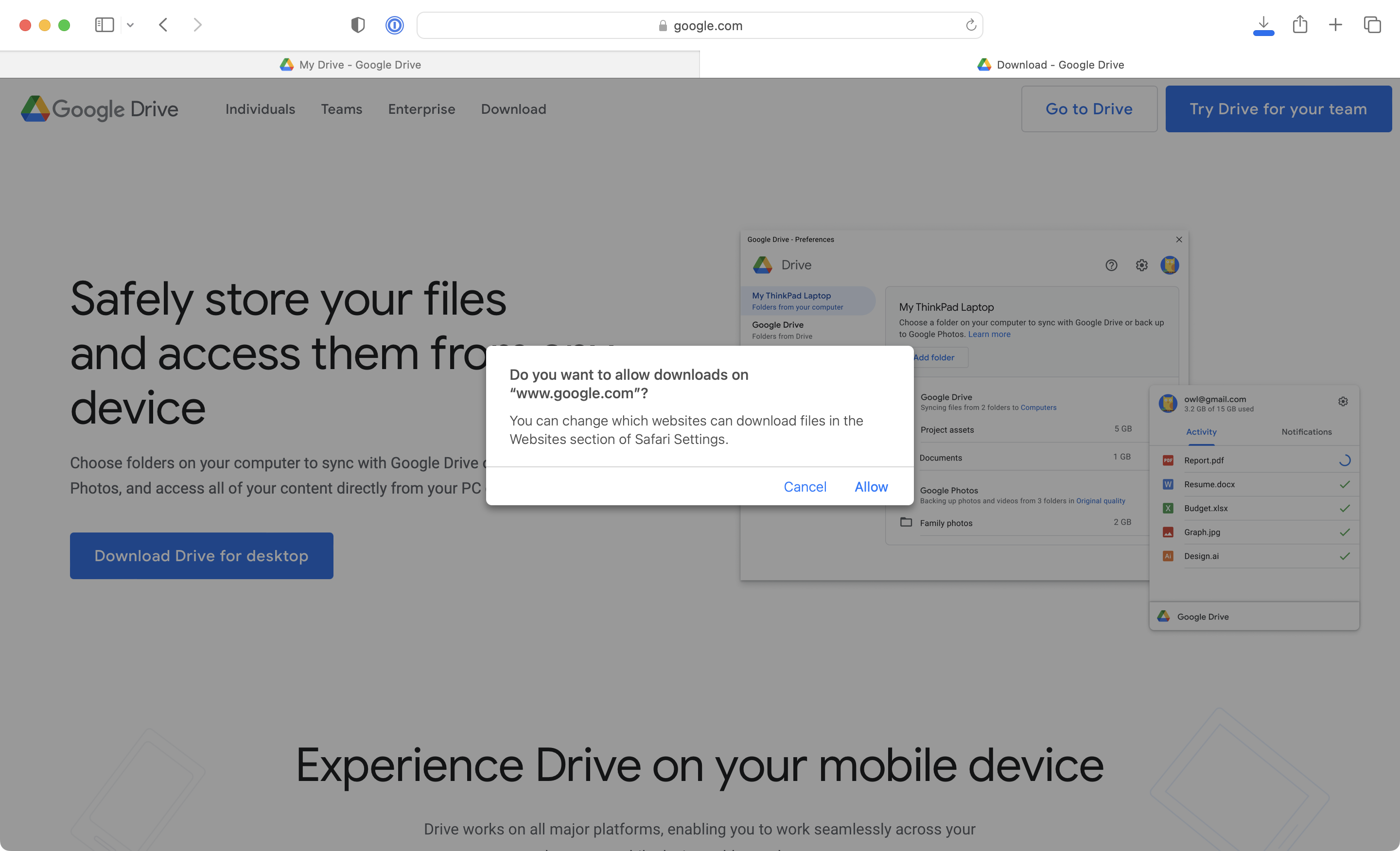Click the settings gear icon in Drive preferences
The image size is (1400, 851).
tap(1140, 264)
